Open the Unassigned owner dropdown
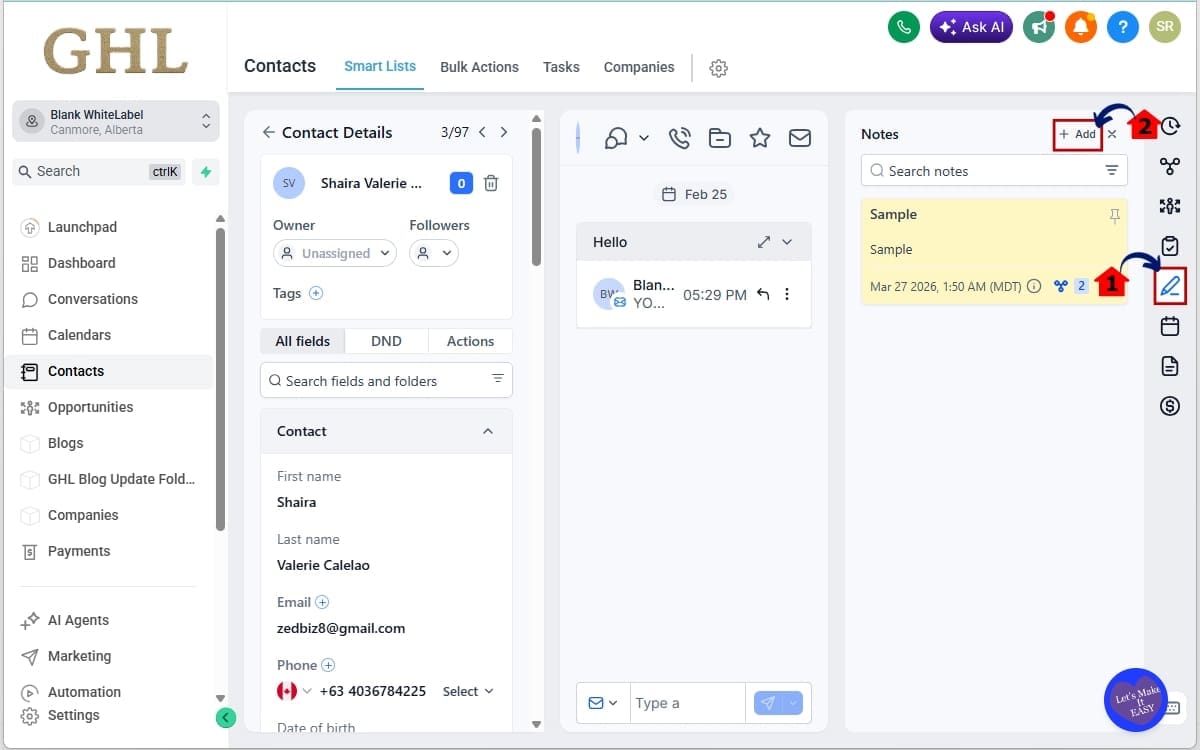 (334, 253)
